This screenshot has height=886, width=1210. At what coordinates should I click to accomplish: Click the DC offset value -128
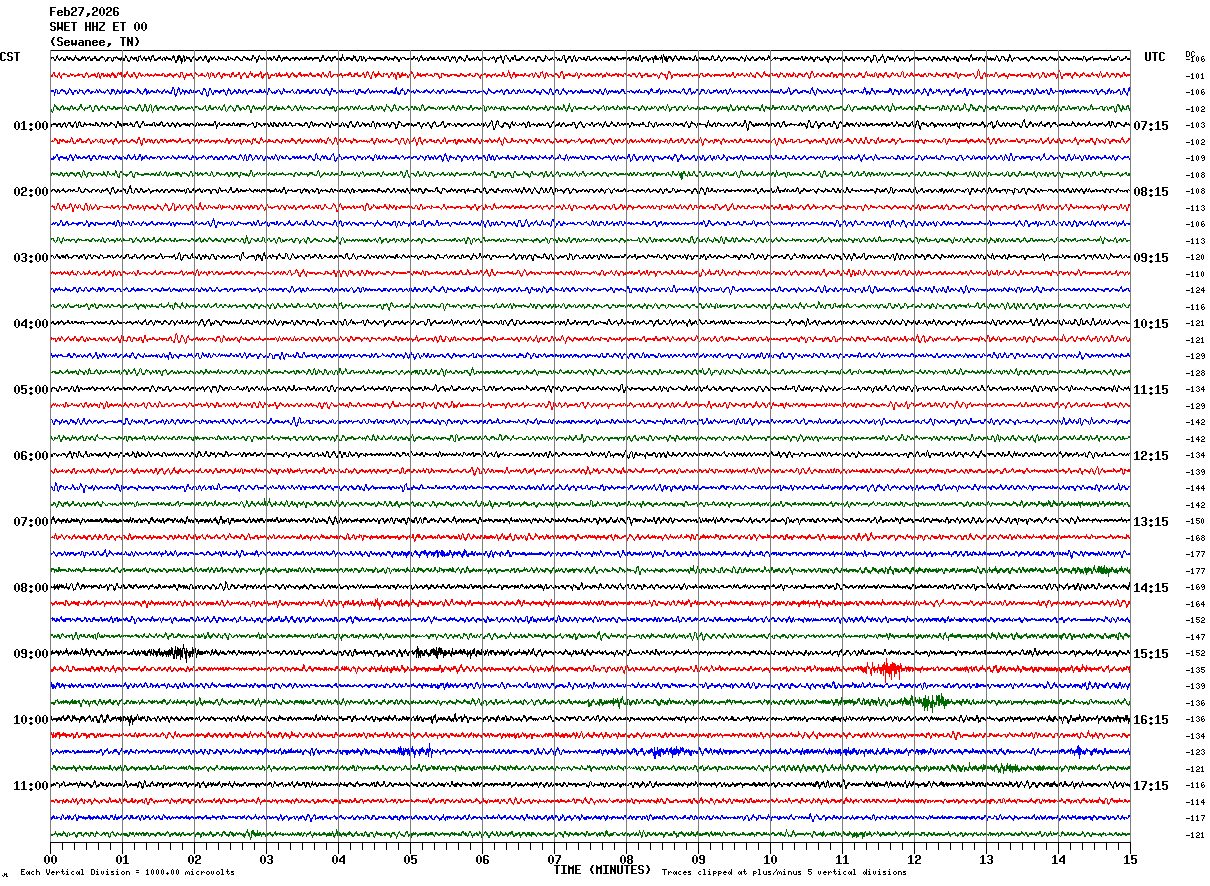click(x=1195, y=373)
